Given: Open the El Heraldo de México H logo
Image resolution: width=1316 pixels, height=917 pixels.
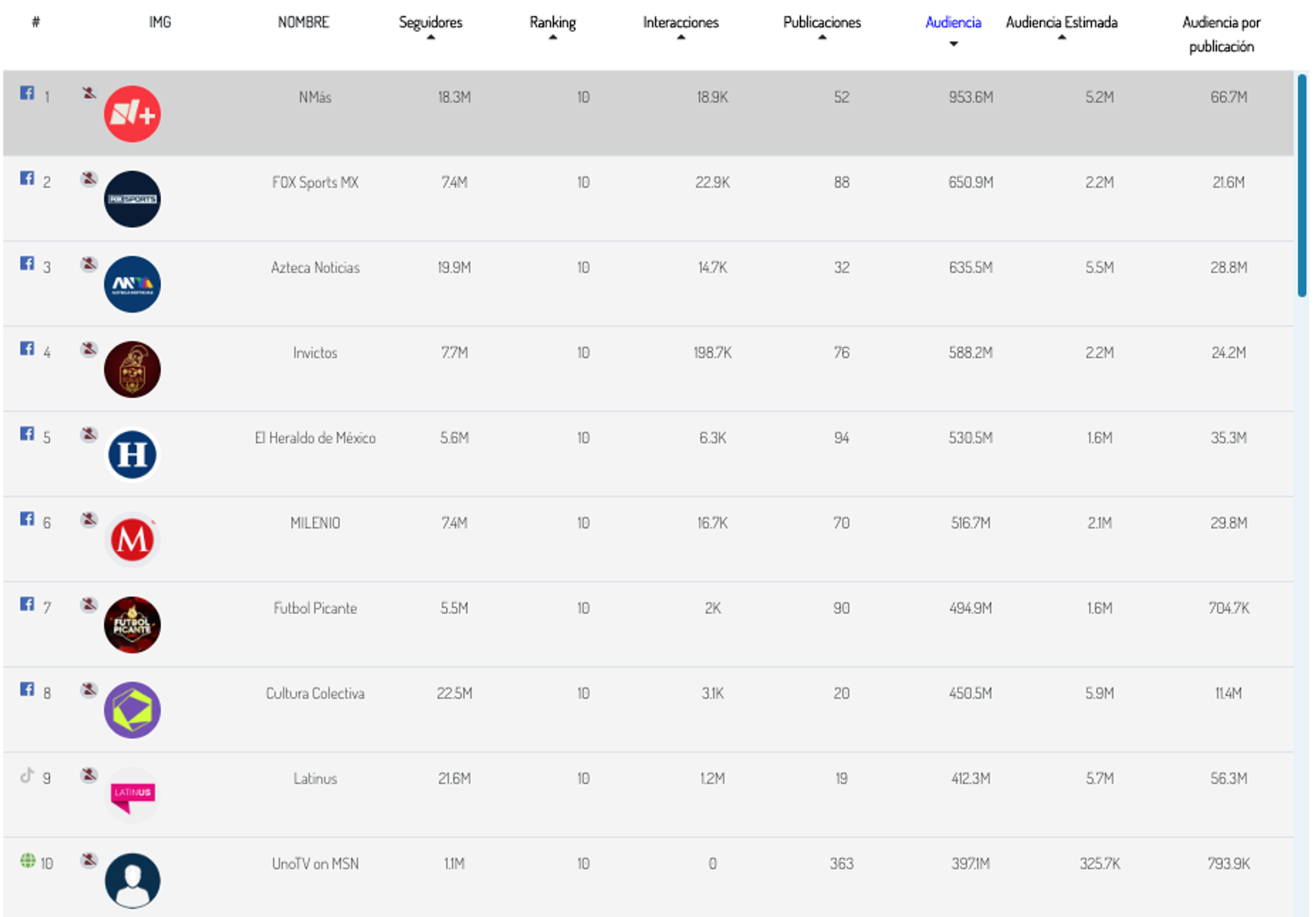Looking at the screenshot, I should 132,455.
